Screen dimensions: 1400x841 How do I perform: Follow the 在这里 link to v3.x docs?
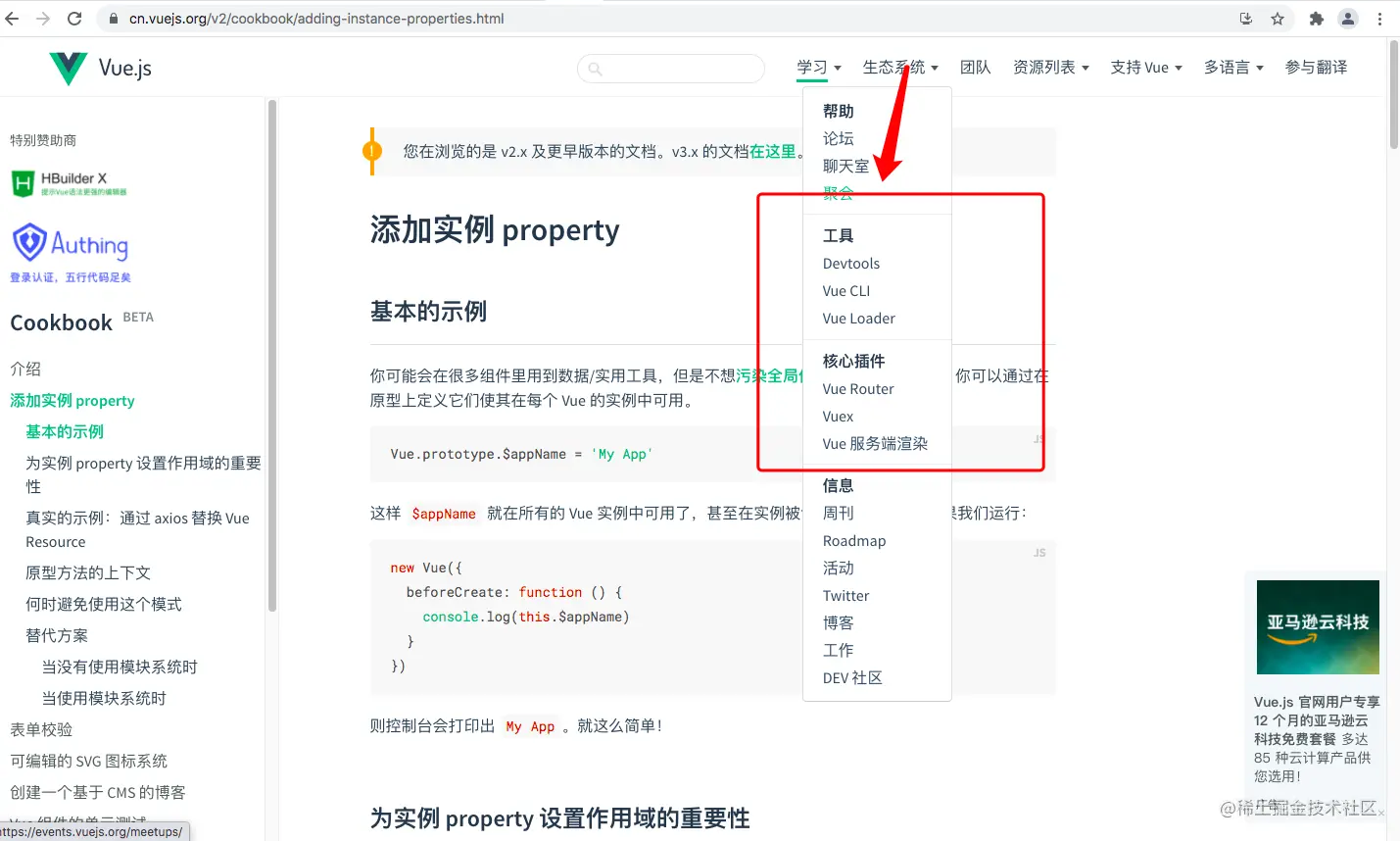pyautogui.click(x=773, y=152)
